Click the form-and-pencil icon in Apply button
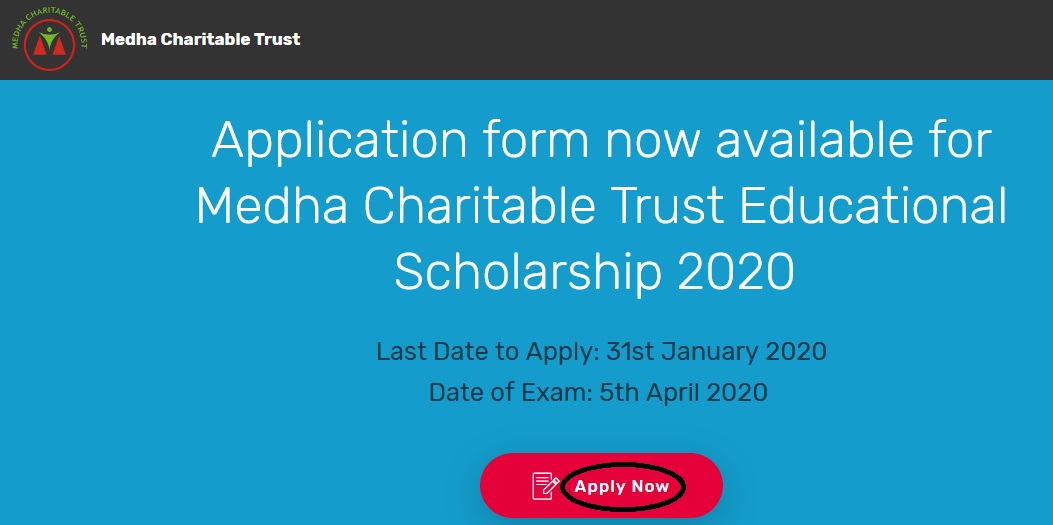Image resolution: width=1053 pixels, height=525 pixels. (546, 485)
